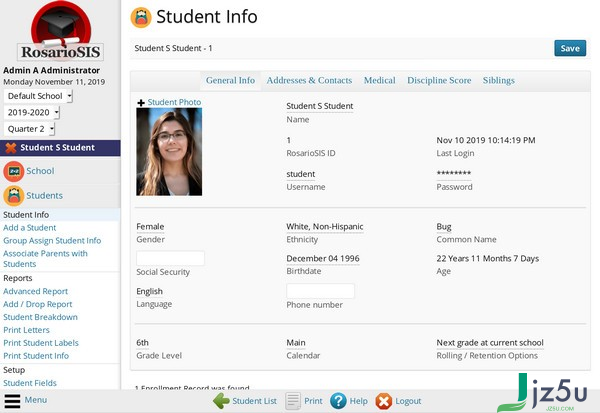Open the Default School dropdown
Screen dimensions: 600x413
click(x=38, y=96)
